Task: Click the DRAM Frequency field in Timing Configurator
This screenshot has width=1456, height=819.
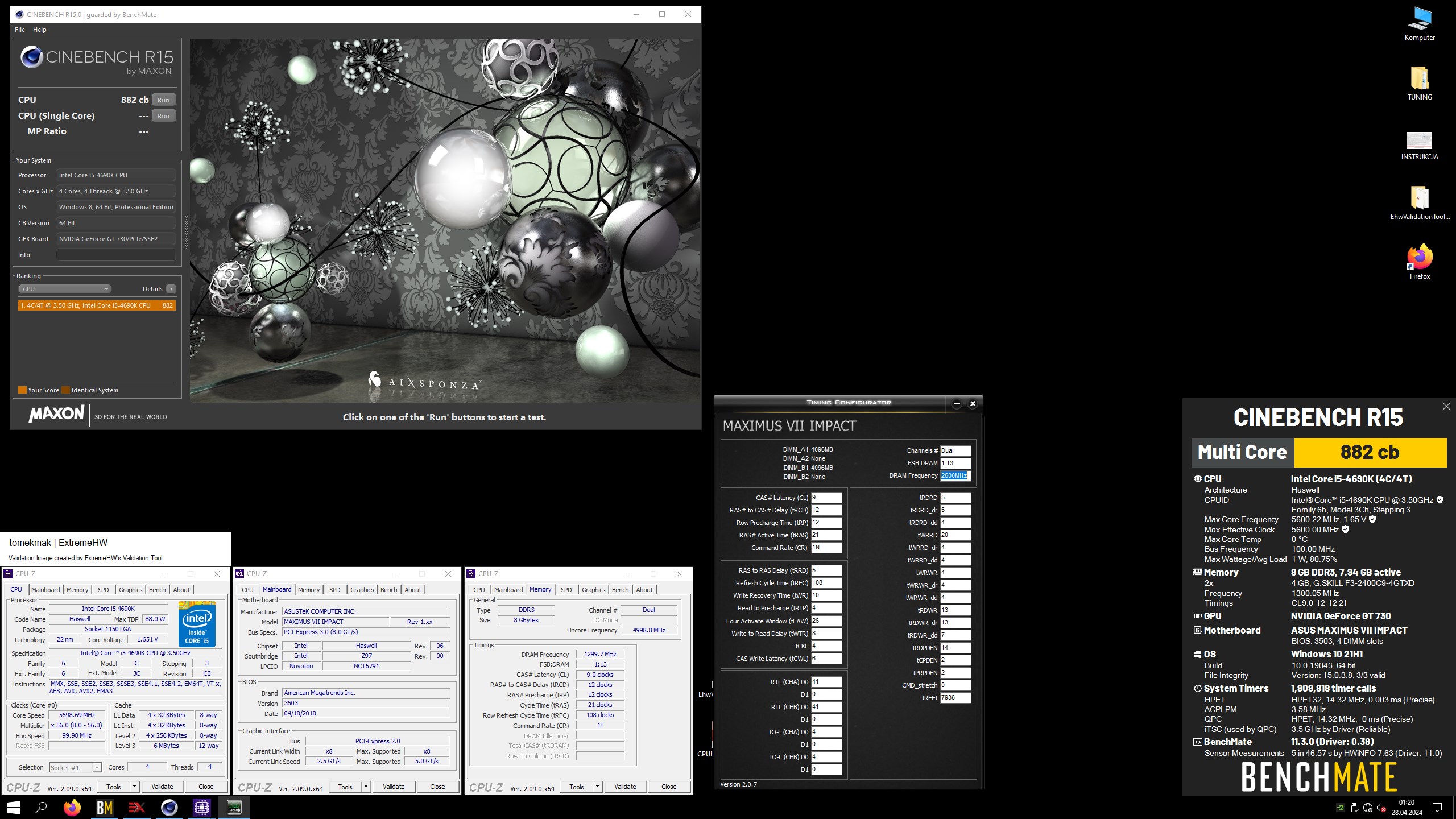Action: [955, 475]
